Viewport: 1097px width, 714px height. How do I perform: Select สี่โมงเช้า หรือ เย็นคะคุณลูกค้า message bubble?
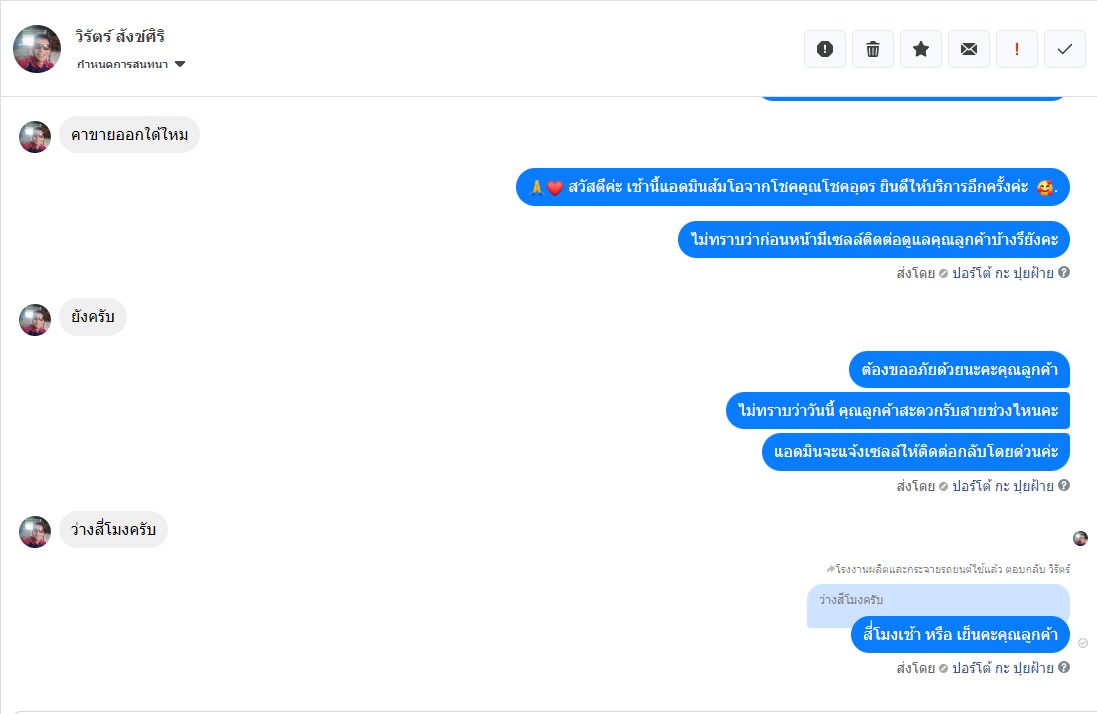click(x=960, y=634)
